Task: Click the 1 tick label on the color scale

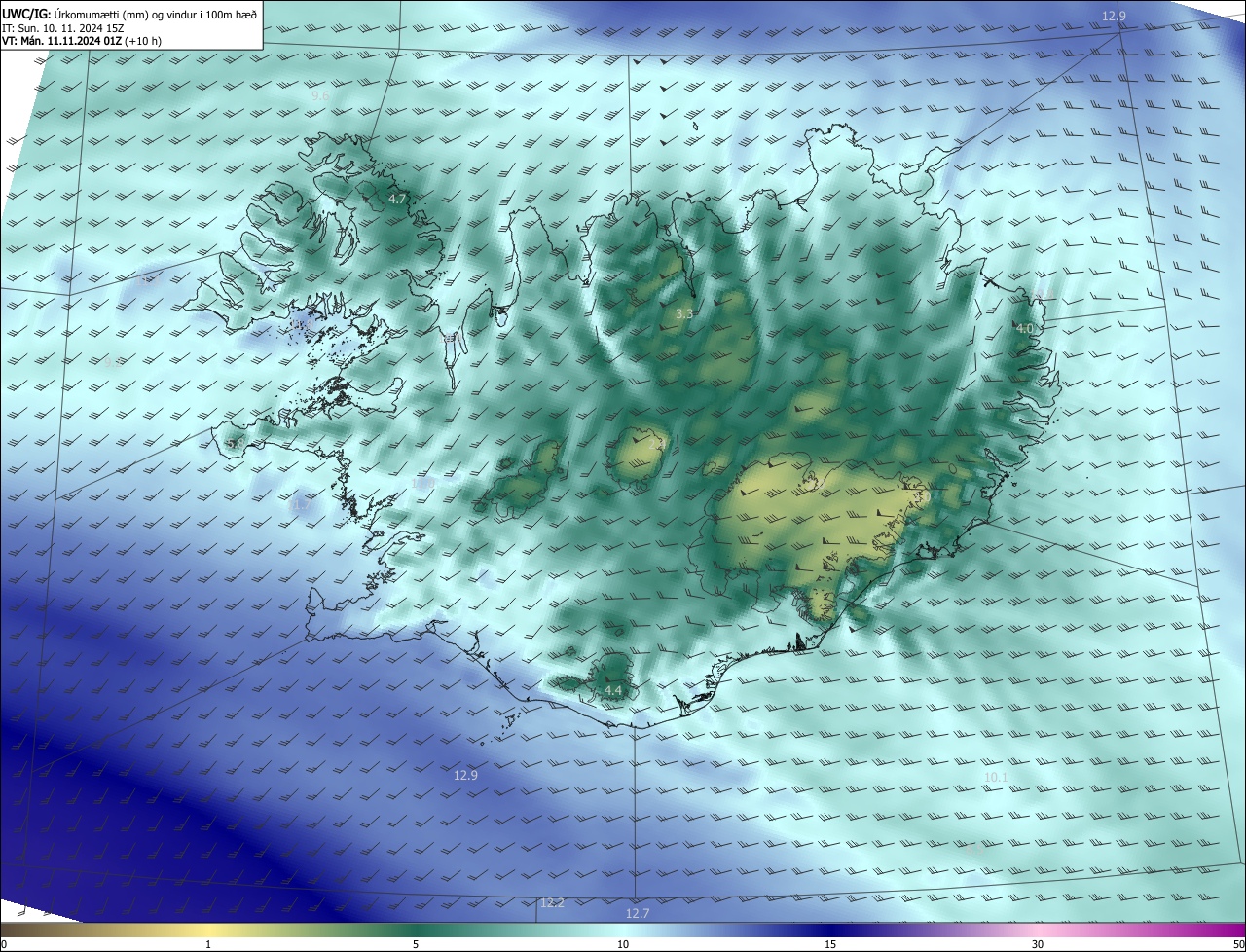Action: coord(208,944)
